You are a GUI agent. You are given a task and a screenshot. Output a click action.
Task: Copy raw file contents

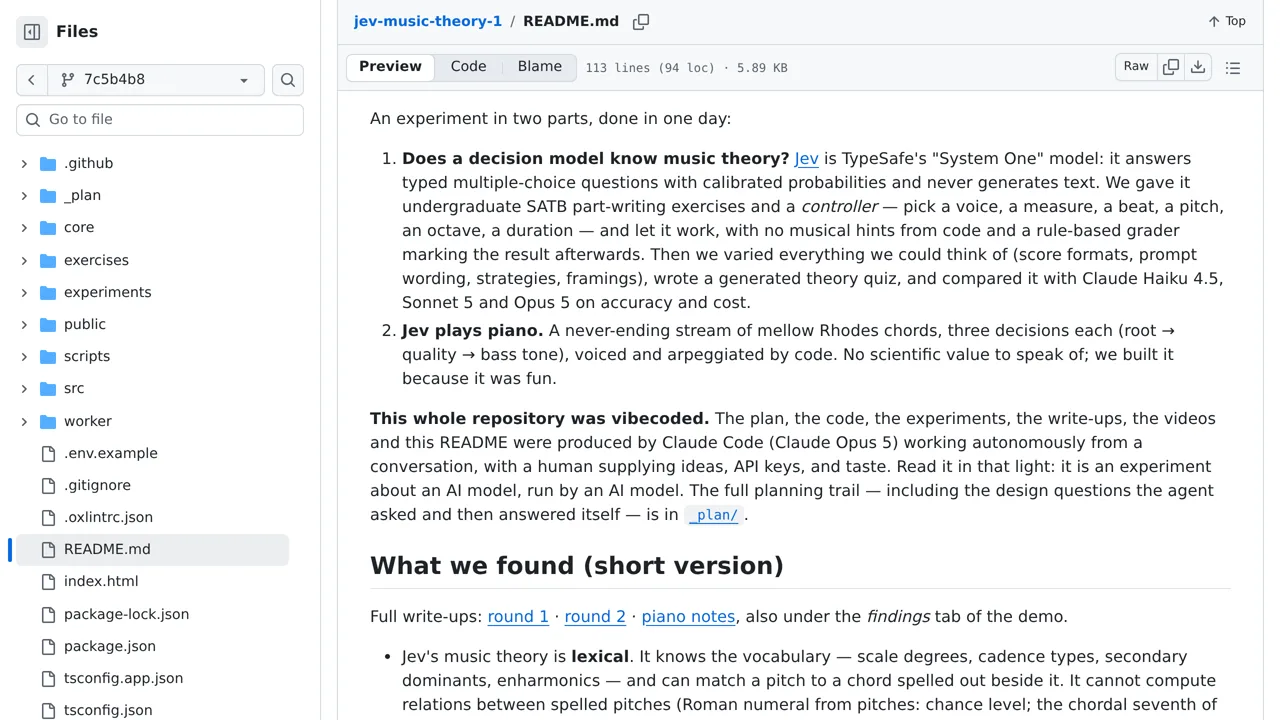click(1171, 67)
